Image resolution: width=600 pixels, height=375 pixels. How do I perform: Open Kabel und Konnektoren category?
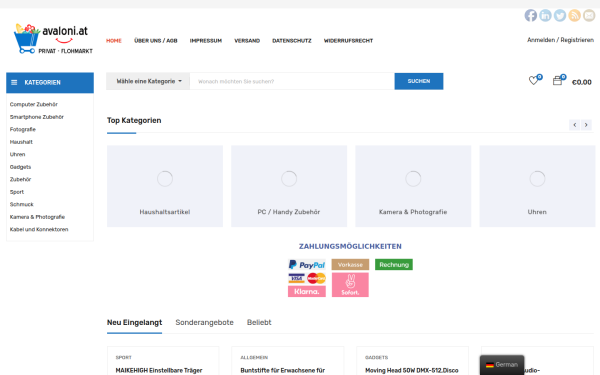39,229
